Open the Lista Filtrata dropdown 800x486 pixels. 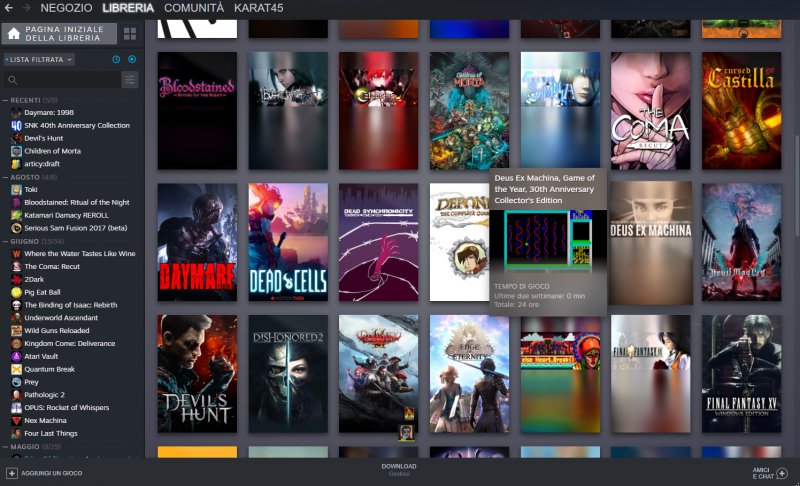[x=39, y=60]
